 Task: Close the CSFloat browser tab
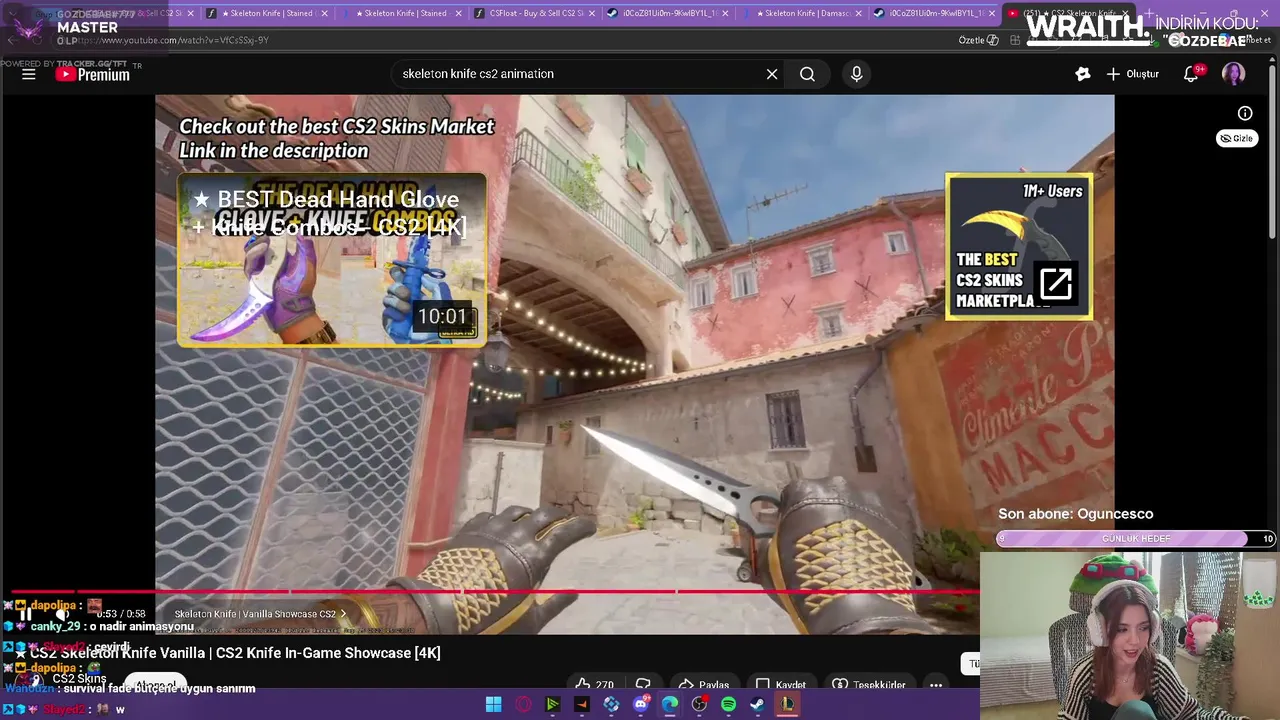593,13
